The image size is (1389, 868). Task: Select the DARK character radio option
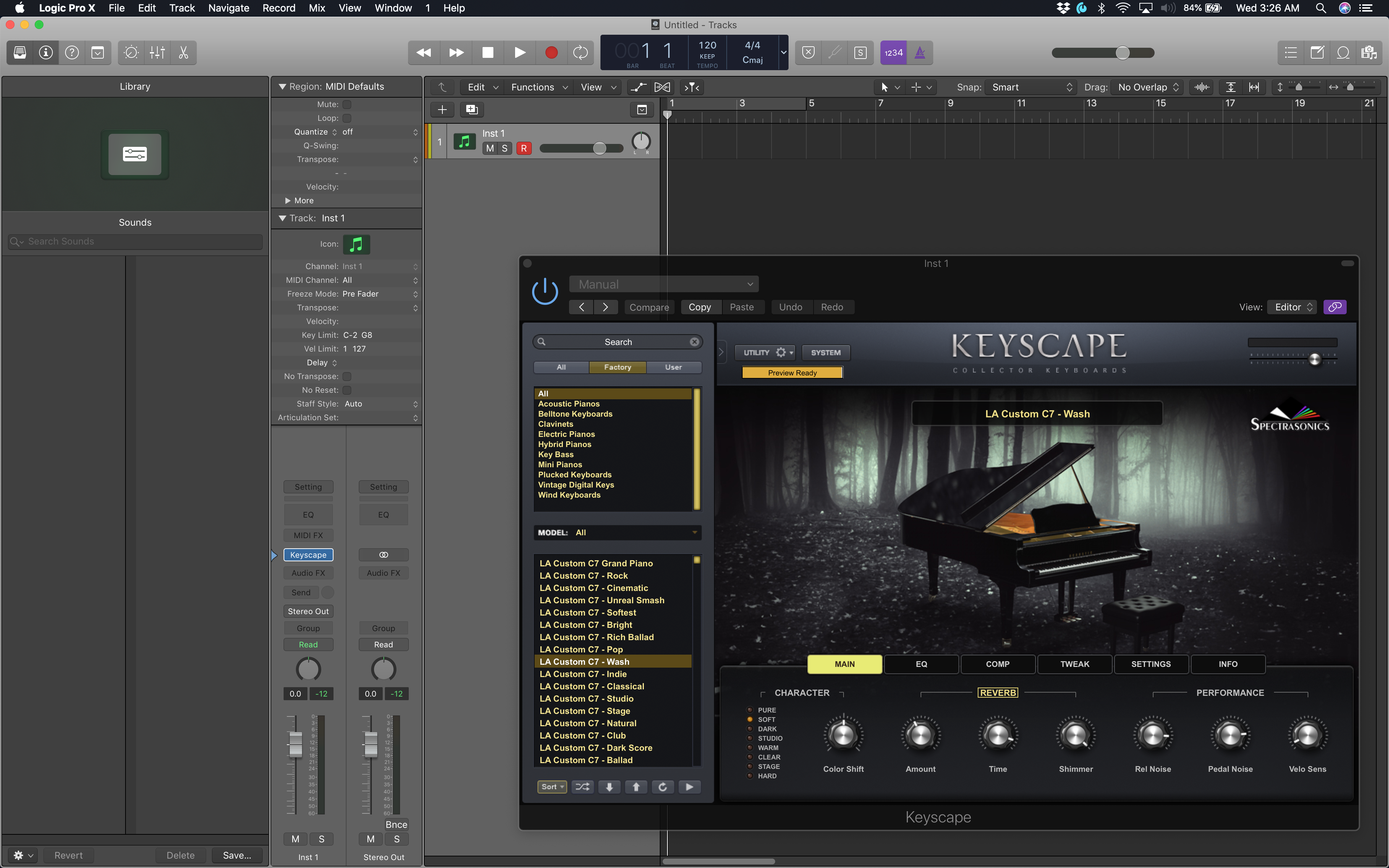[749, 729]
